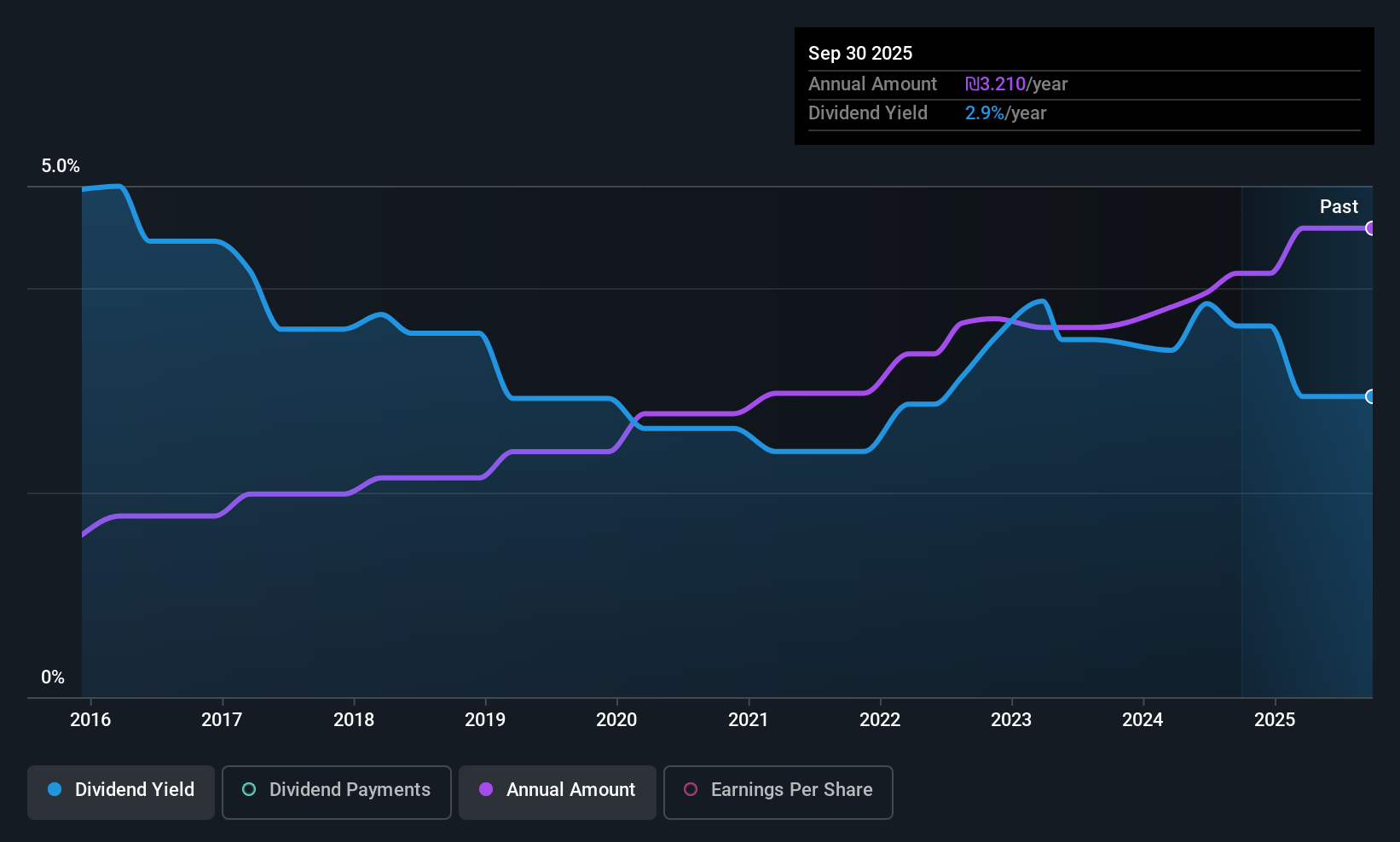
Task: Click the 2025 x-axis label
Action: point(1275,719)
